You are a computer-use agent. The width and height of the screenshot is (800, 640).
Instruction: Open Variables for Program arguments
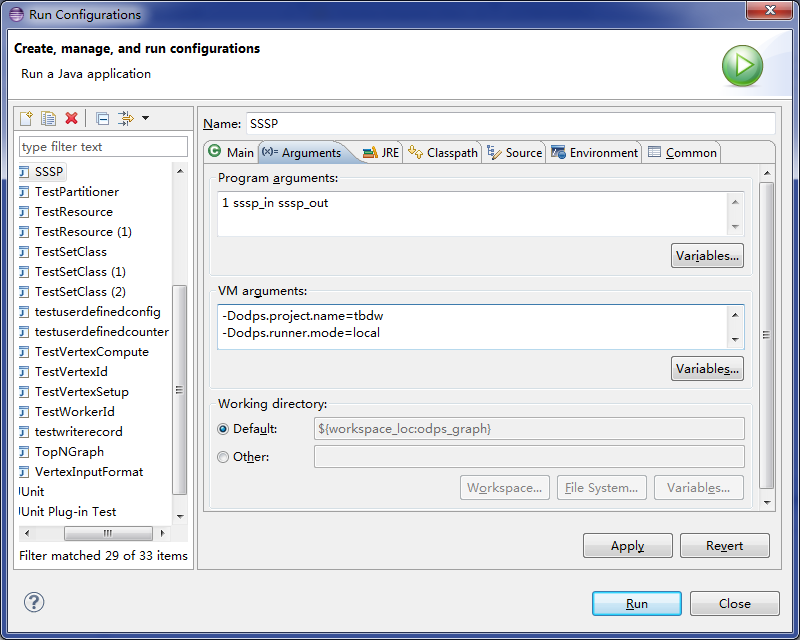click(707, 255)
